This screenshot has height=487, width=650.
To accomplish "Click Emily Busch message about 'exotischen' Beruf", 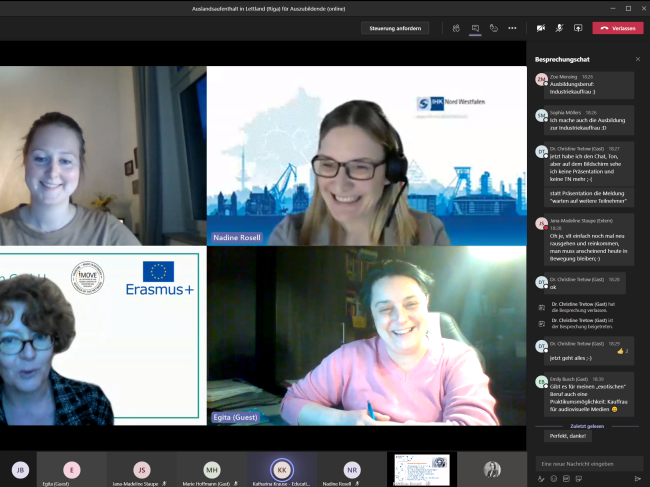I will (589, 394).
